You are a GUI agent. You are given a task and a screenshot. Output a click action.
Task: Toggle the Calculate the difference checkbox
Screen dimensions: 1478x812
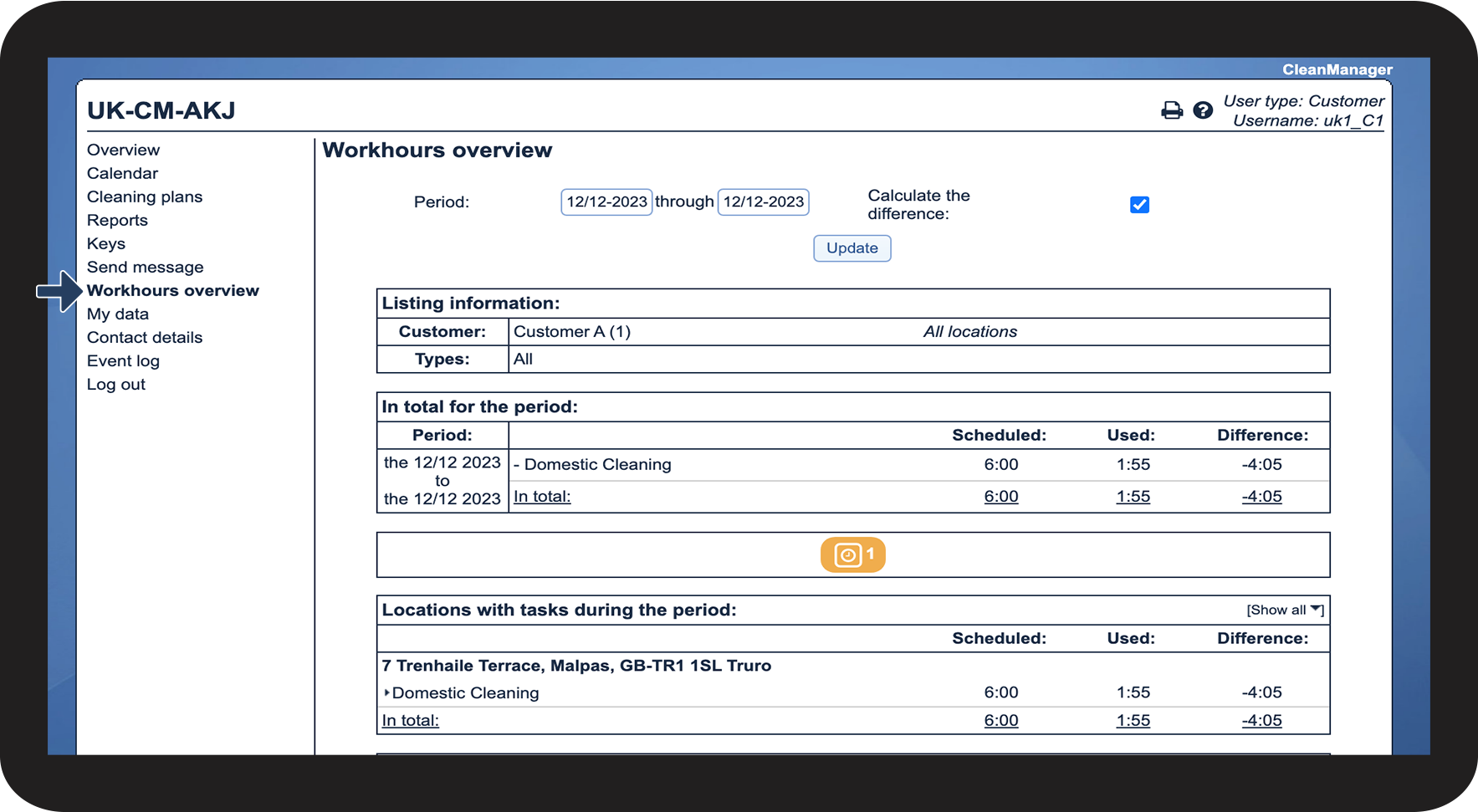(x=1139, y=205)
